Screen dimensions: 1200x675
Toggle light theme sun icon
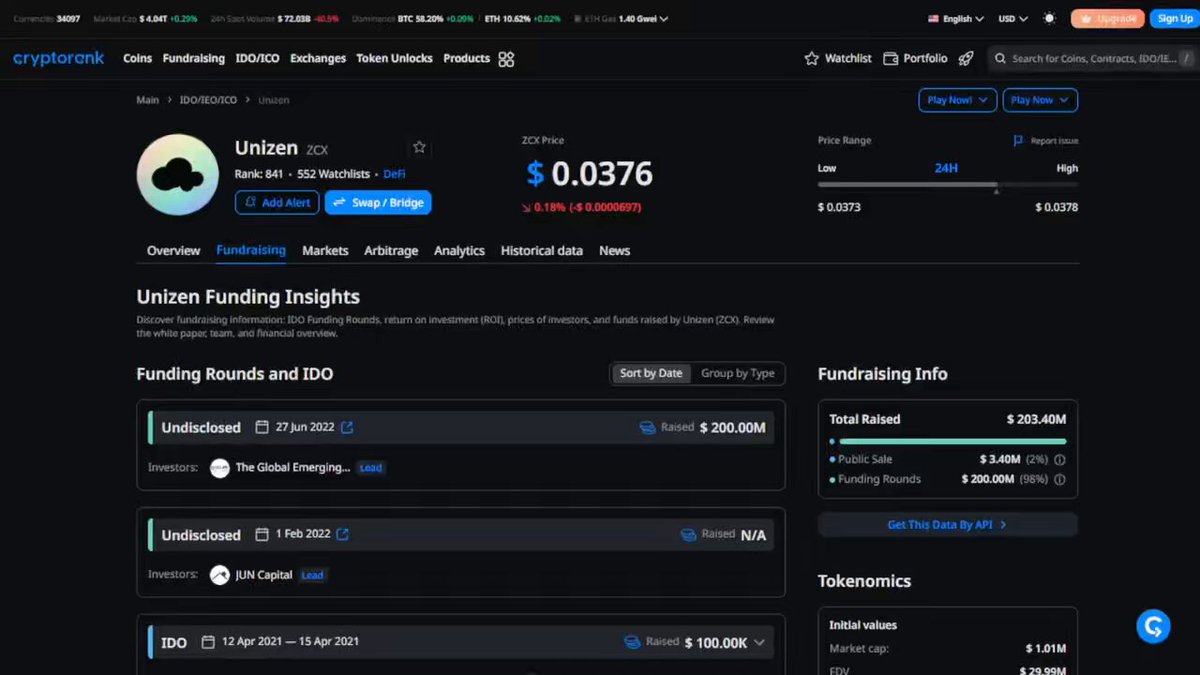click(1049, 18)
